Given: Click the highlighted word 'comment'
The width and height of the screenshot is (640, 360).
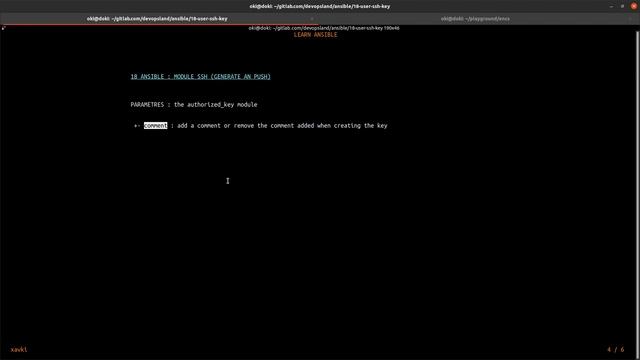Looking at the screenshot, I should [x=156, y=126].
